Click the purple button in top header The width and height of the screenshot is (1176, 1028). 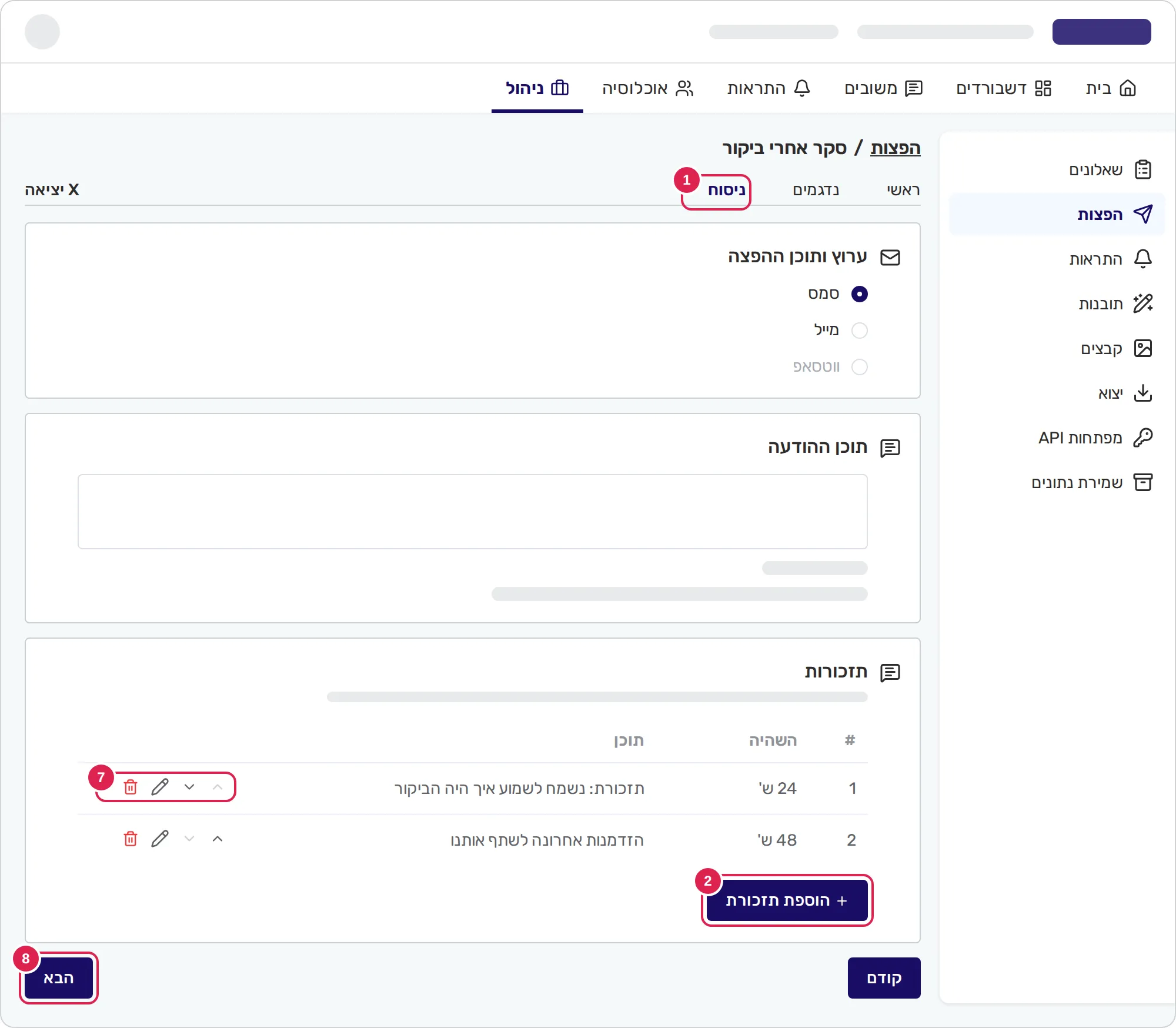1102,32
